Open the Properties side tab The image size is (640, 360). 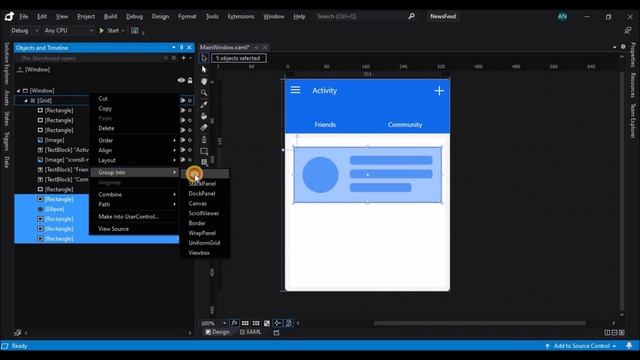pyautogui.click(x=633, y=55)
